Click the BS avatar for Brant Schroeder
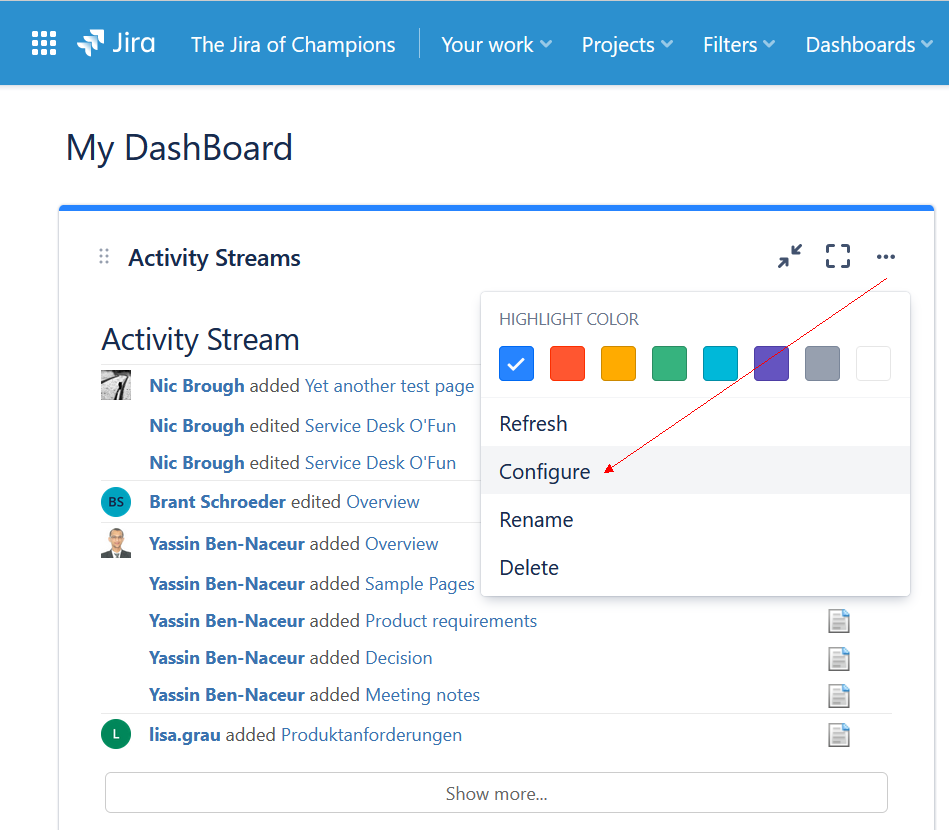 116,502
